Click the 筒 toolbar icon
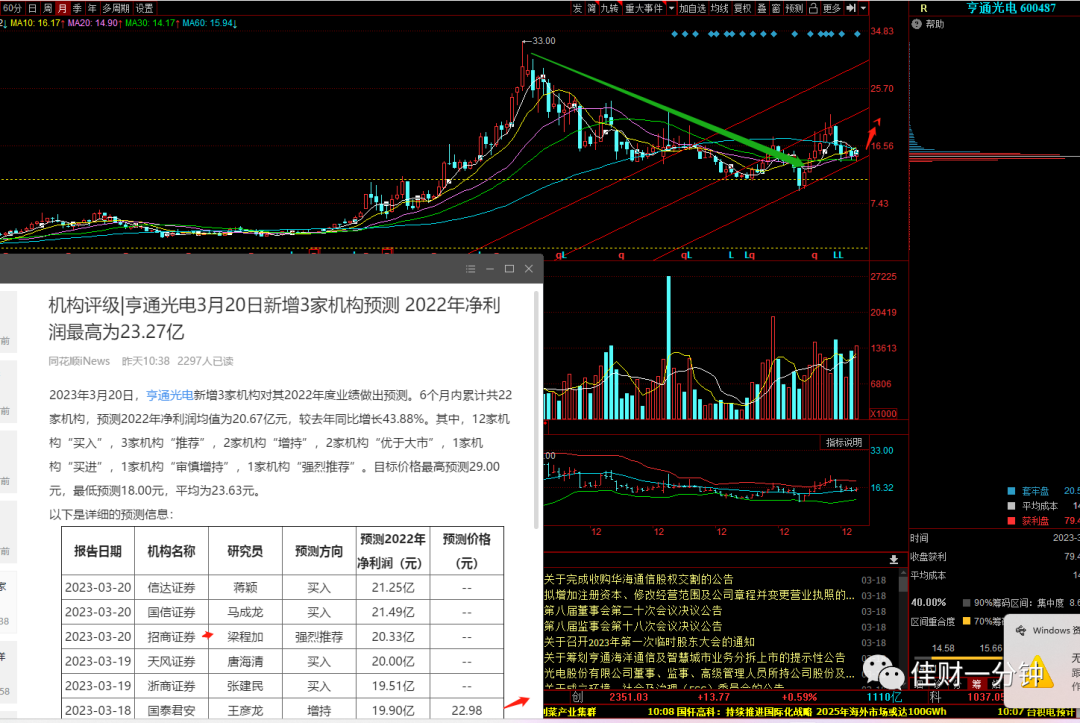 (592, 8)
